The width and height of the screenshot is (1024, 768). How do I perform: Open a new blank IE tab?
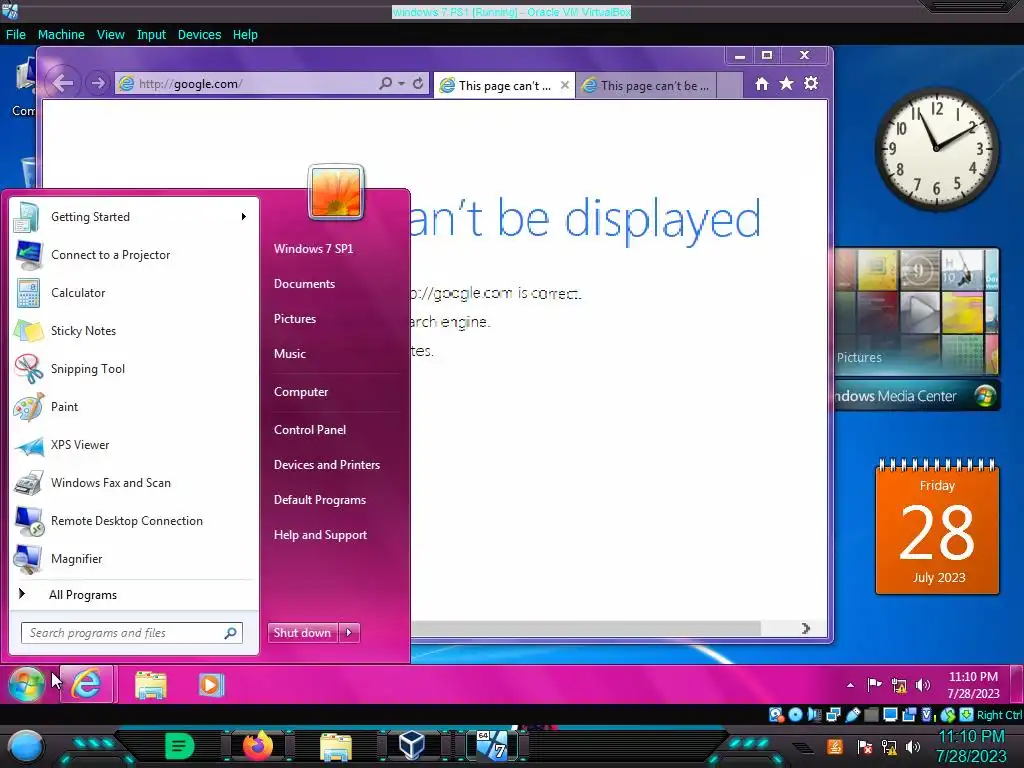729,86
